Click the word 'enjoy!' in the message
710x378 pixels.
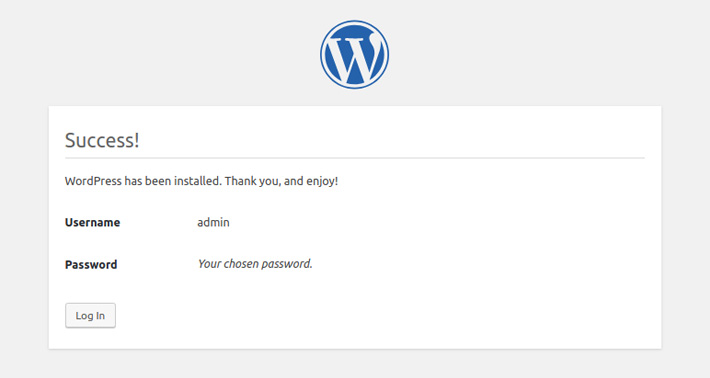[x=322, y=181]
